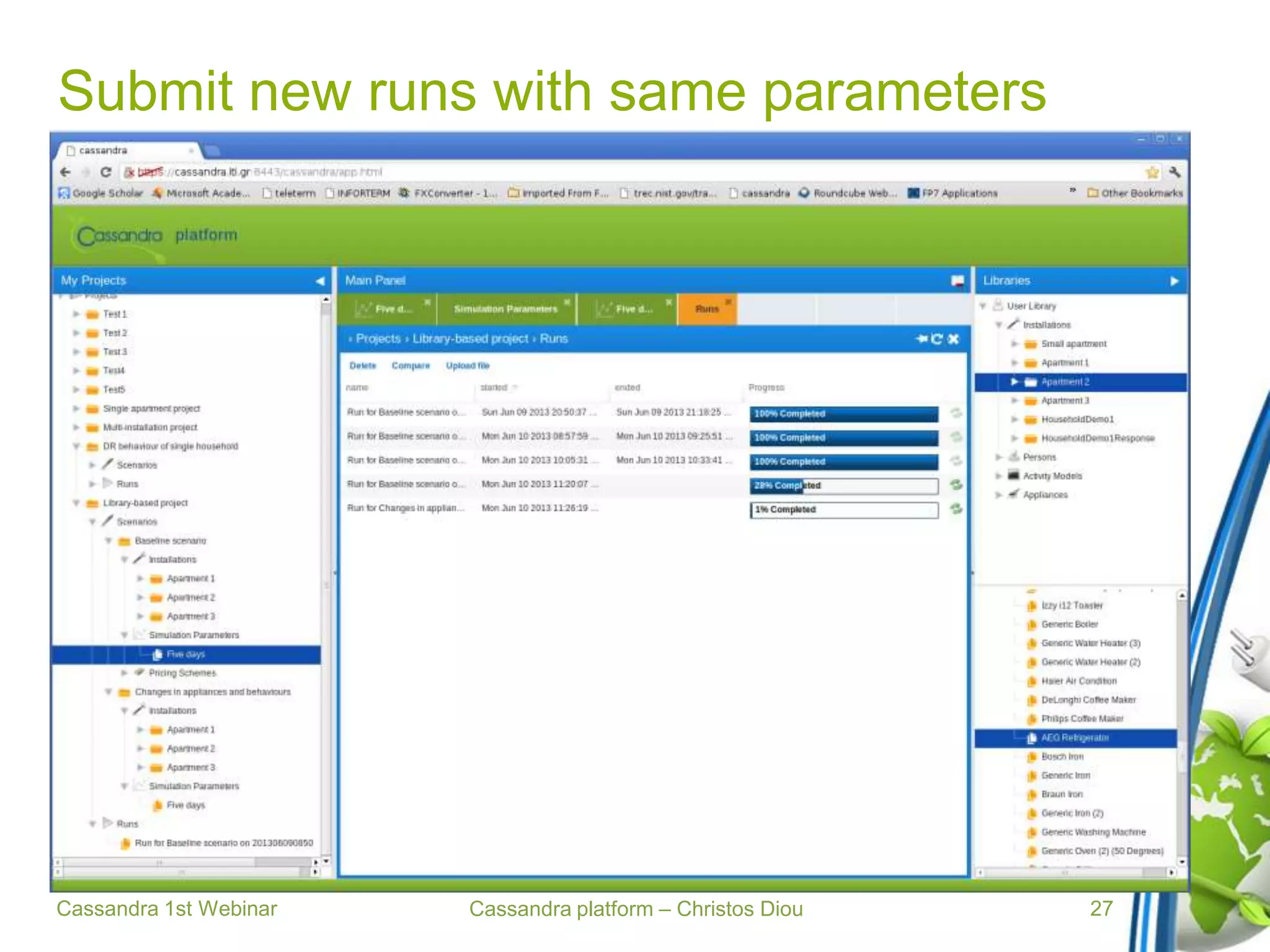Close the first Five d... tab
The width and height of the screenshot is (1270, 952).
[x=427, y=302]
